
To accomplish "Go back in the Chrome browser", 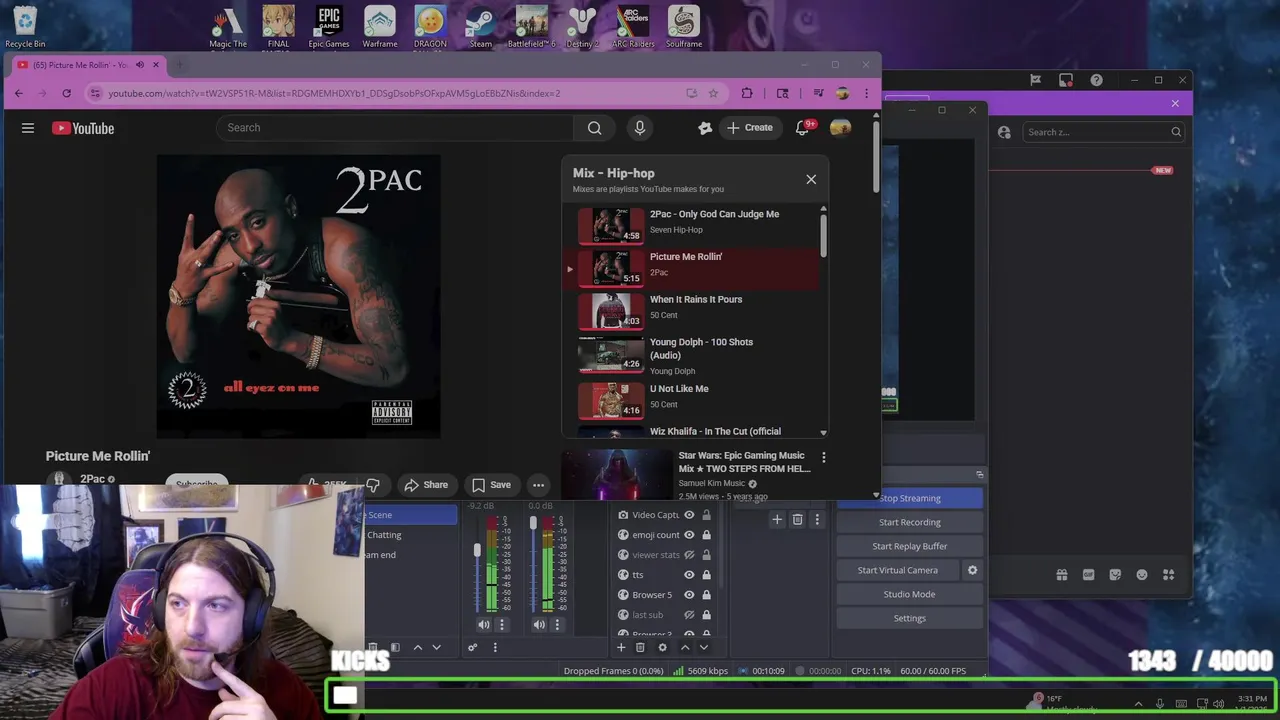I will point(18,93).
